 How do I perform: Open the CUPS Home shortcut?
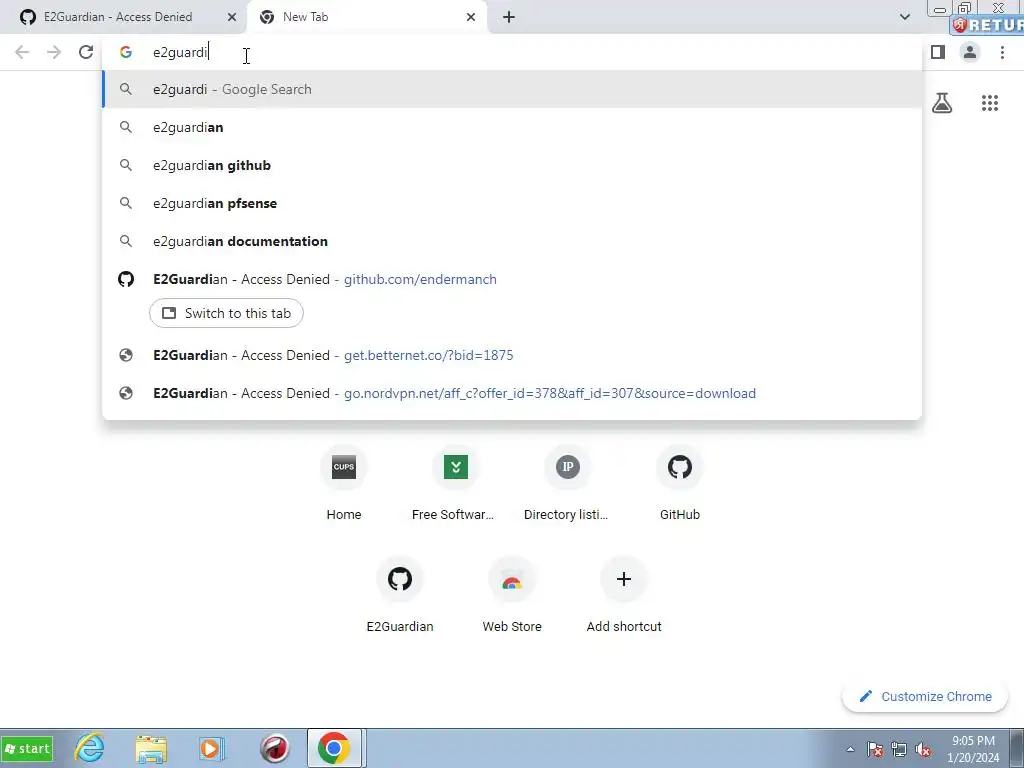tap(344, 483)
